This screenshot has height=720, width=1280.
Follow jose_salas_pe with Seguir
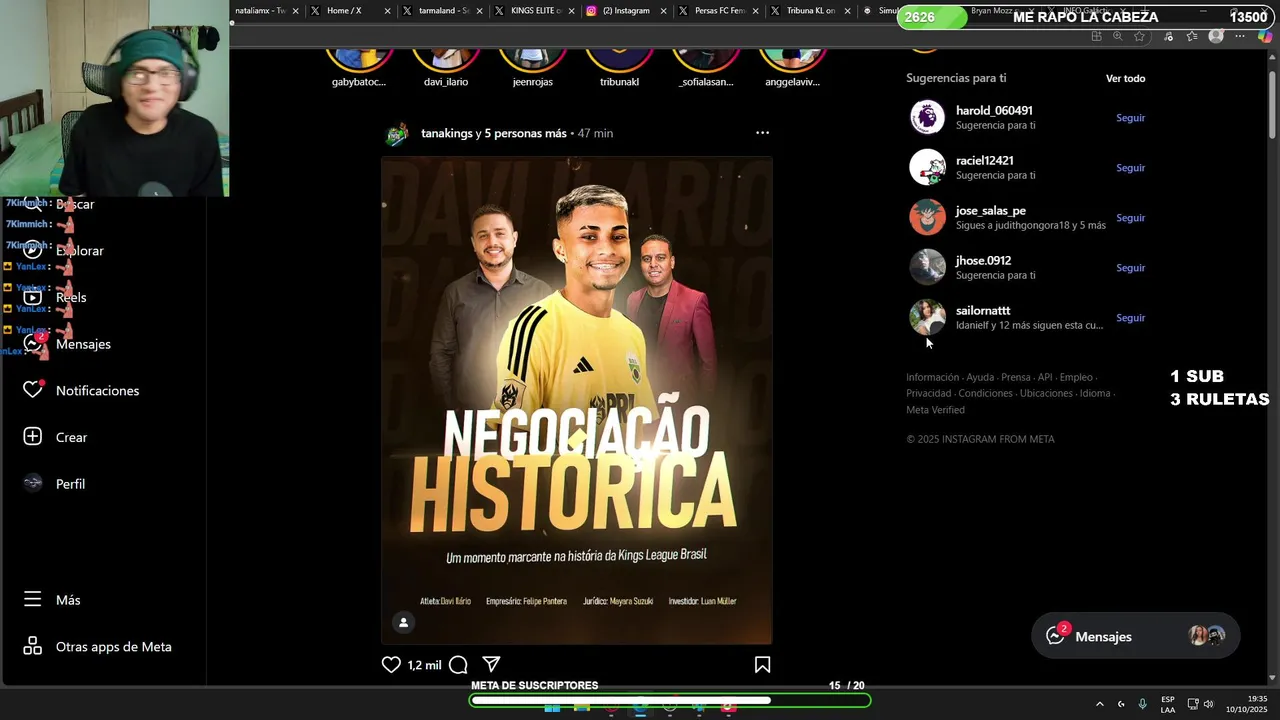pyautogui.click(x=1130, y=218)
